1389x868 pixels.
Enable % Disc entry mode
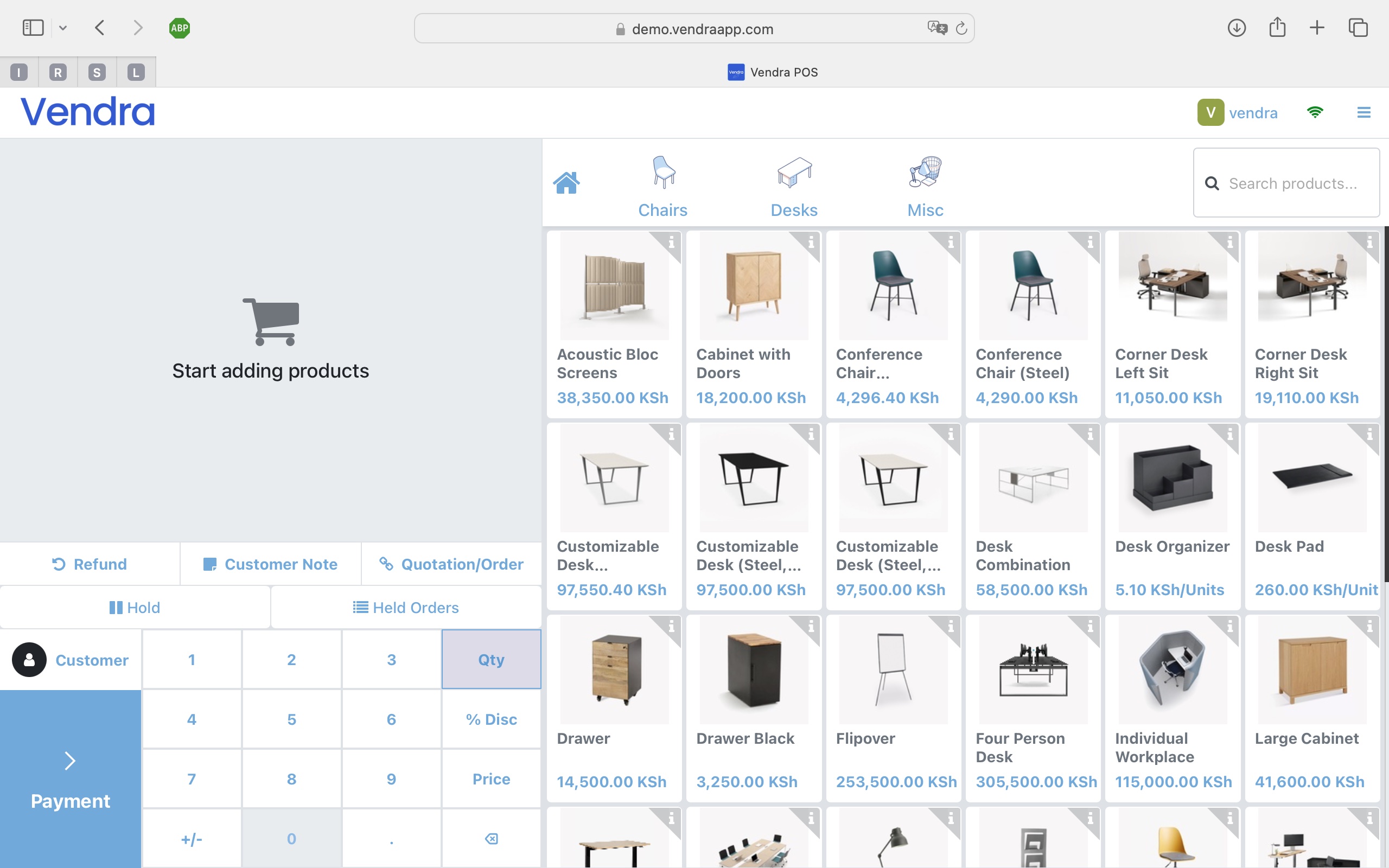pos(490,719)
